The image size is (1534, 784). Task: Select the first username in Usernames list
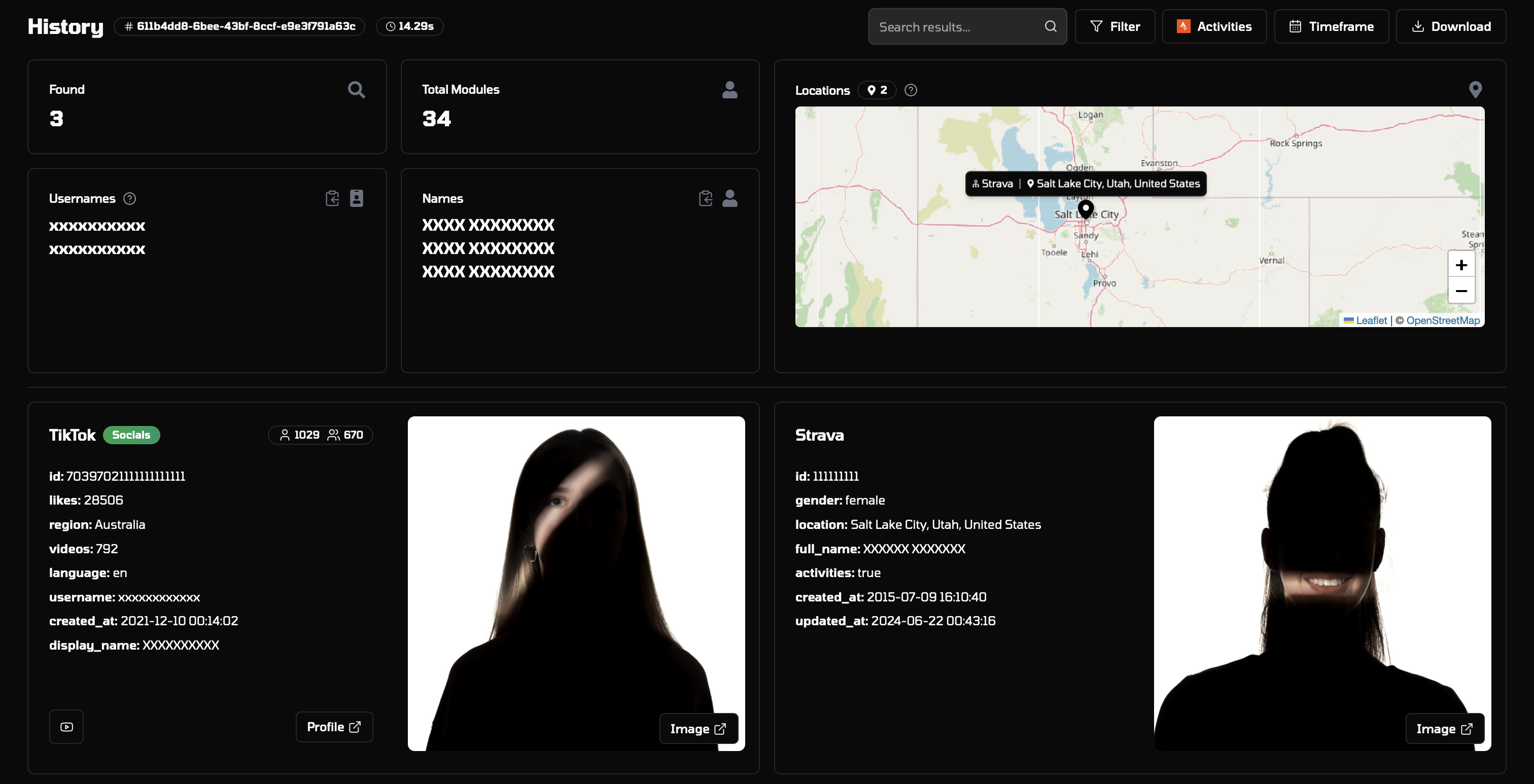[x=97, y=226]
